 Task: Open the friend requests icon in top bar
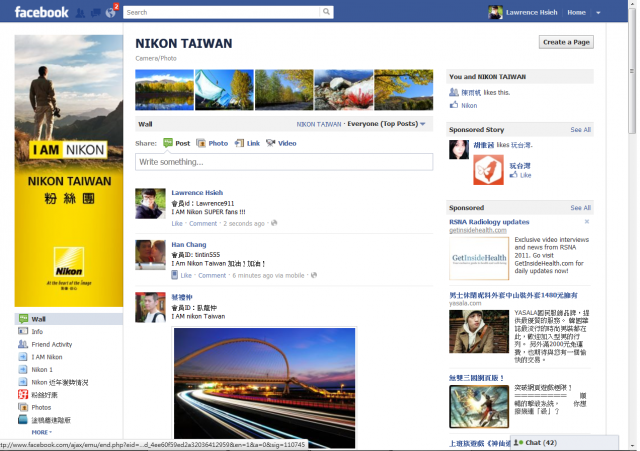[80, 13]
